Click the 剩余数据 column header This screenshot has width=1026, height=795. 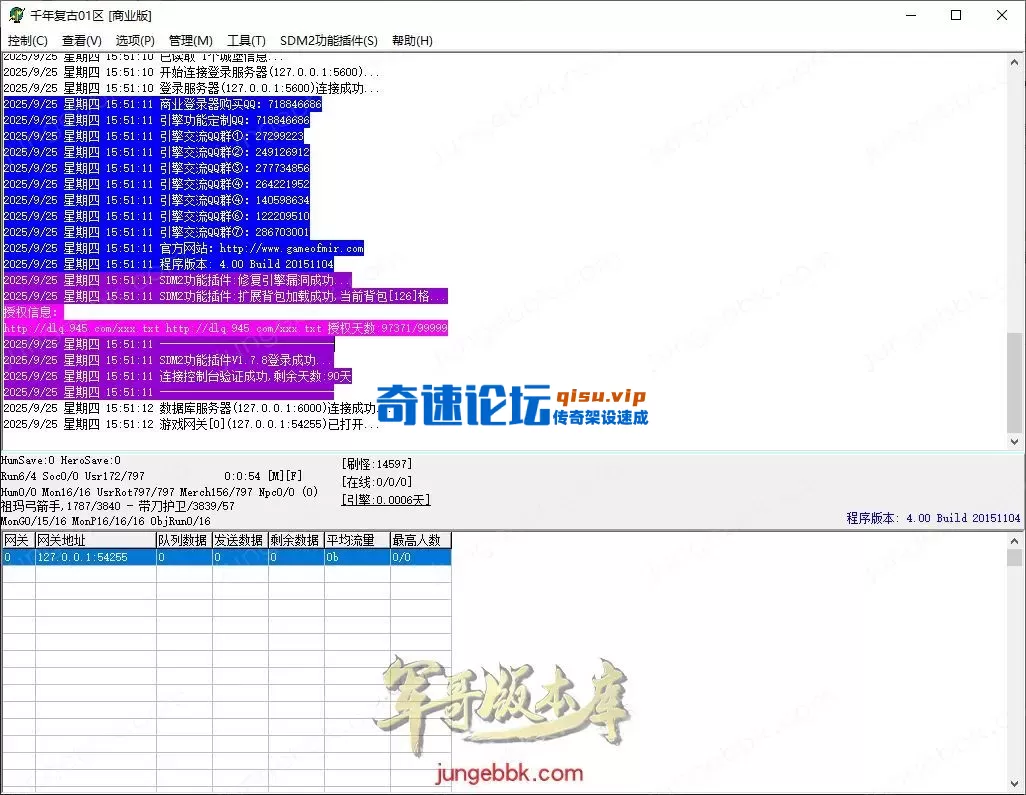coord(296,540)
